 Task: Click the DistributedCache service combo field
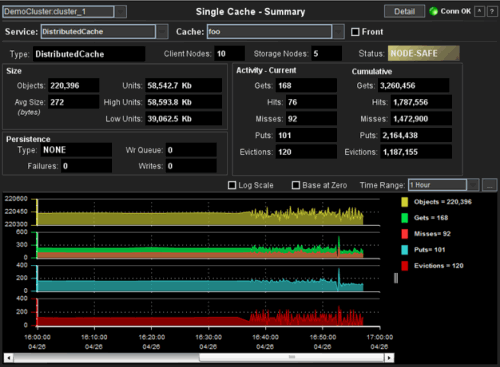tap(98, 32)
